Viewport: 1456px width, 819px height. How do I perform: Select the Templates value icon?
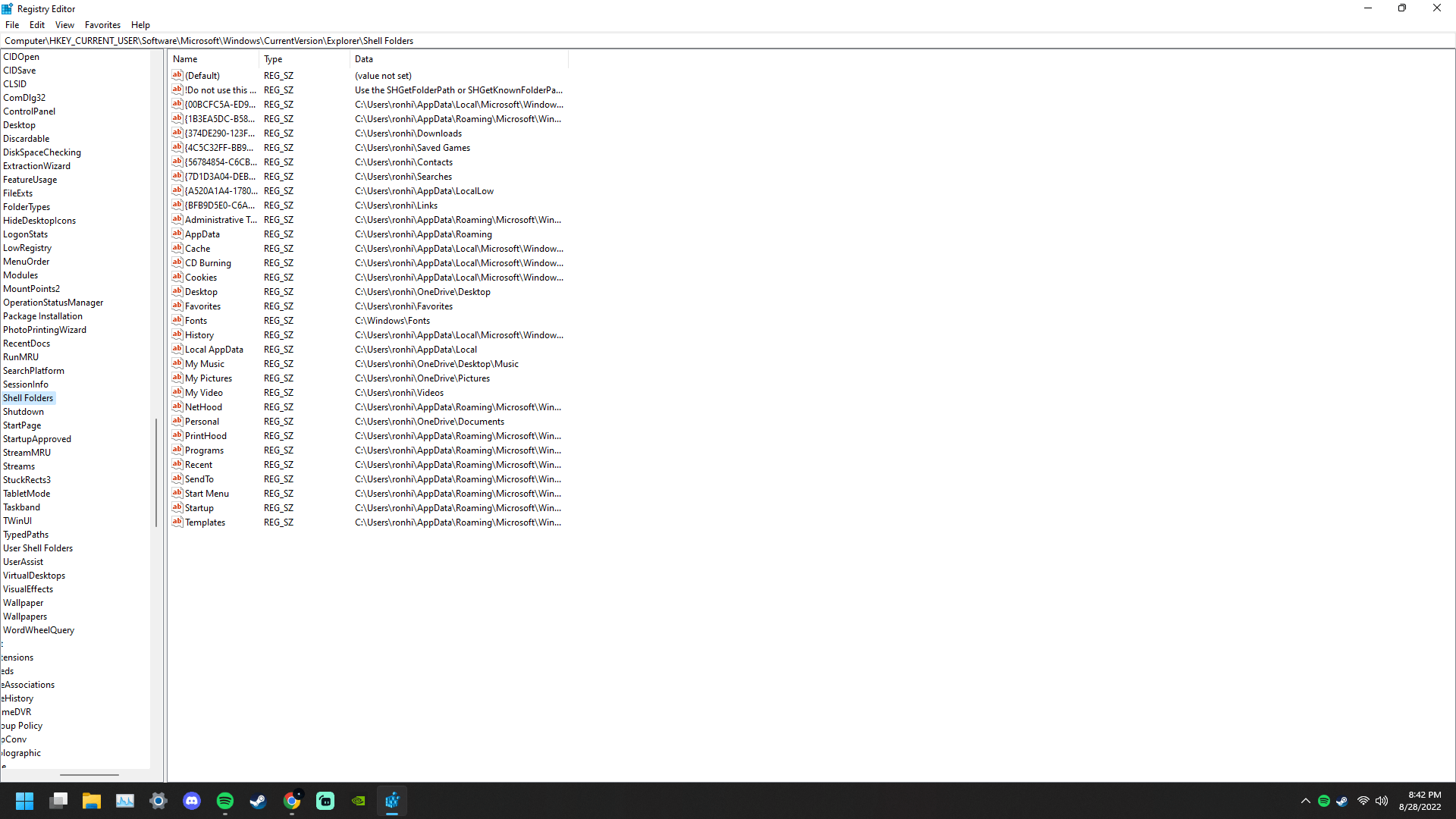(177, 522)
